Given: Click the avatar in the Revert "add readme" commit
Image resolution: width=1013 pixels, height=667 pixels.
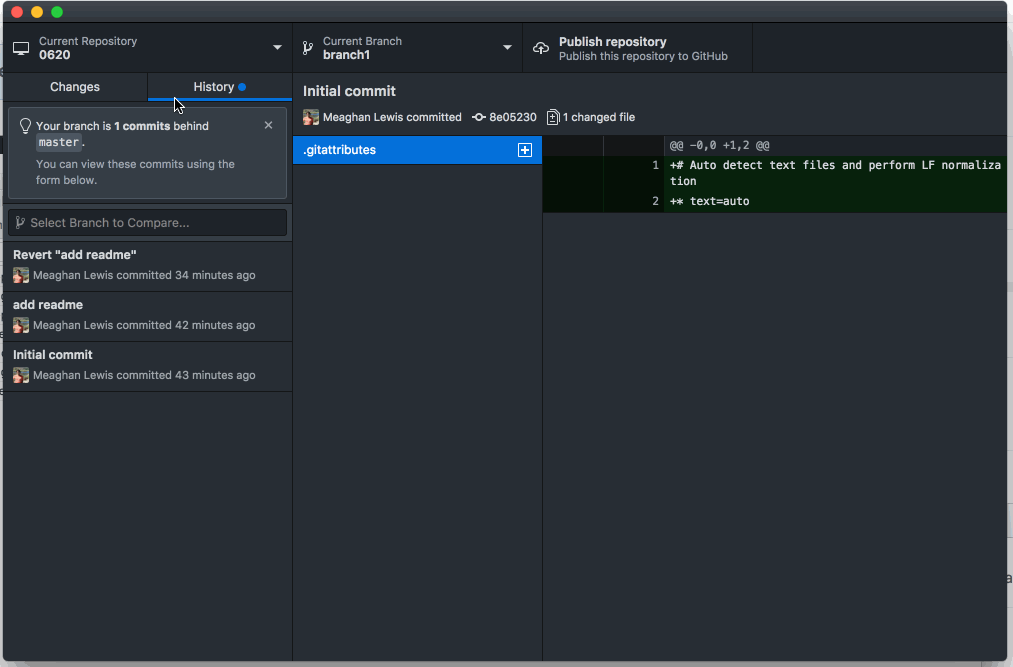Looking at the screenshot, I should pos(21,275).
